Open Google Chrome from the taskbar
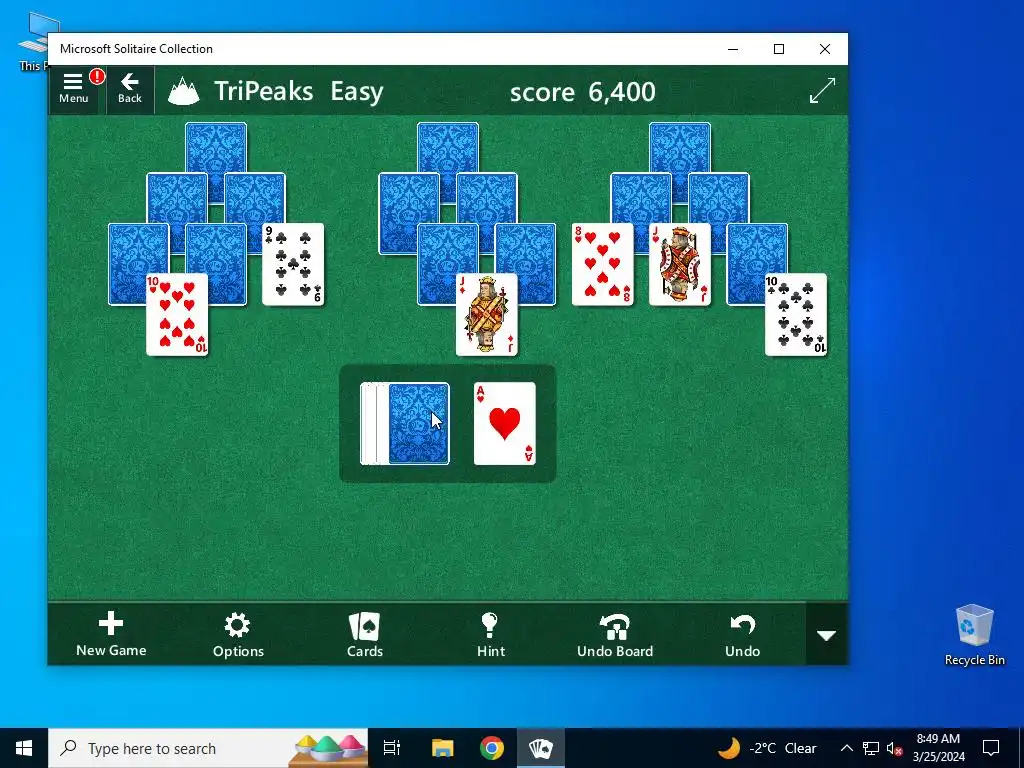The image size is (1024, 768). click(x=492, y=748)
